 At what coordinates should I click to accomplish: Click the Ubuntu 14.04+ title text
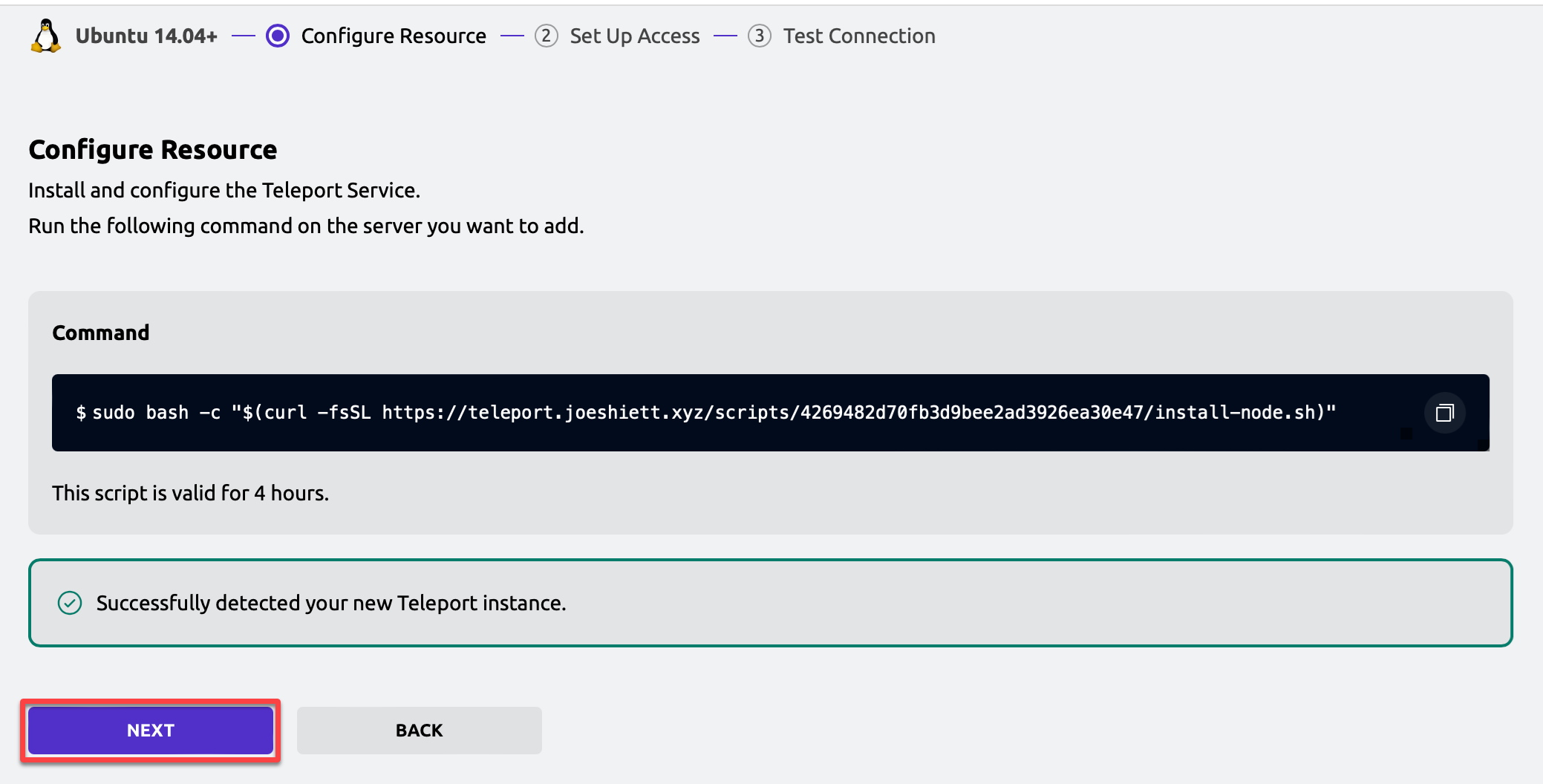(146, 36)
